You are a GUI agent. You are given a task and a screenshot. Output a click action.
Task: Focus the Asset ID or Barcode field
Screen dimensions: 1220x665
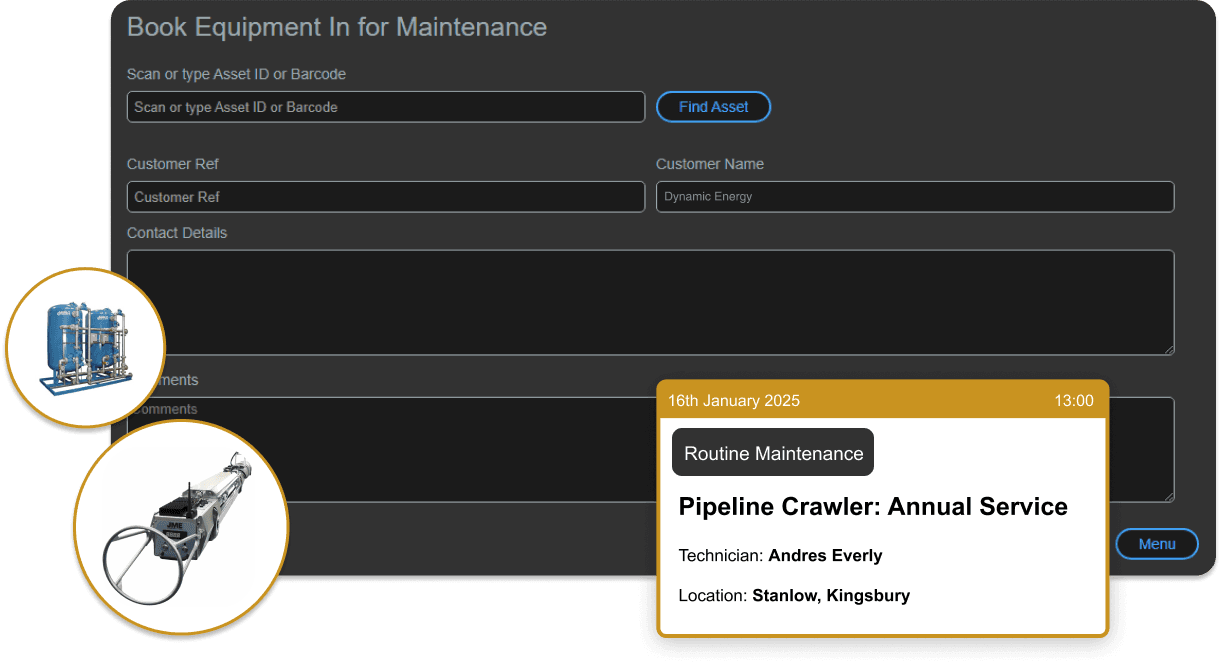click(x=385, y=107)
